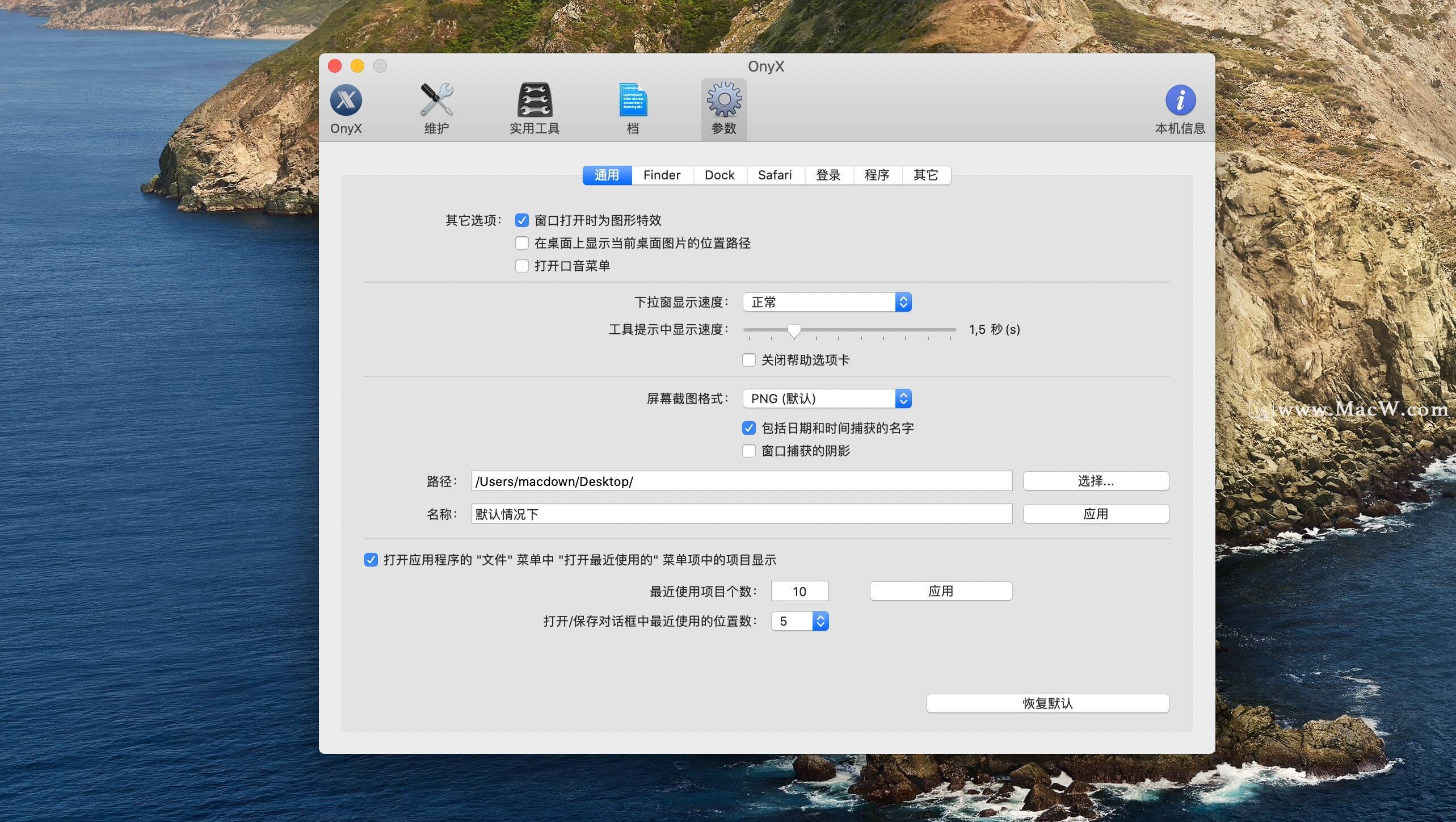Enable 在桌面上显示当前桌面图片的位置路径
Screen dimensions: 1456x822
click(522, 243)
